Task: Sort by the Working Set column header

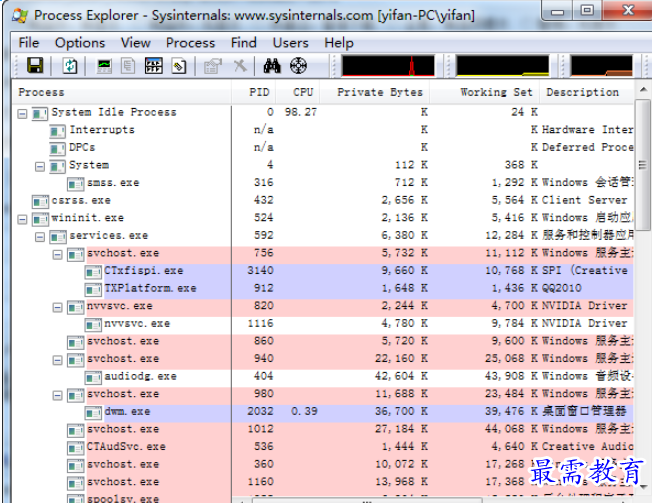Action: [x=496, y=92]
